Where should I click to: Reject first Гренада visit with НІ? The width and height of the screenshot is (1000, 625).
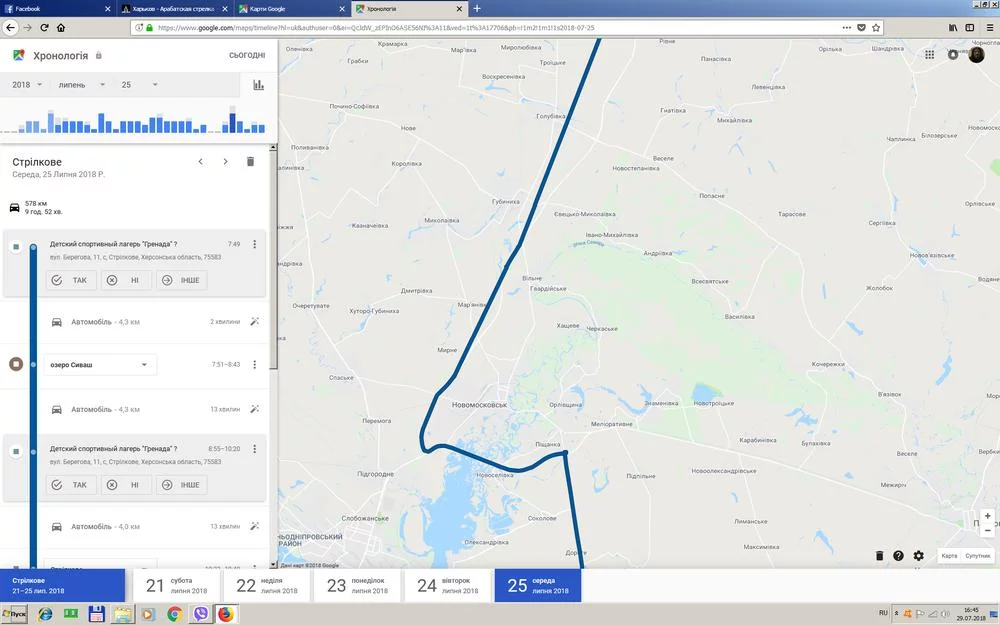pyautogui.click(x=126, y=280)
